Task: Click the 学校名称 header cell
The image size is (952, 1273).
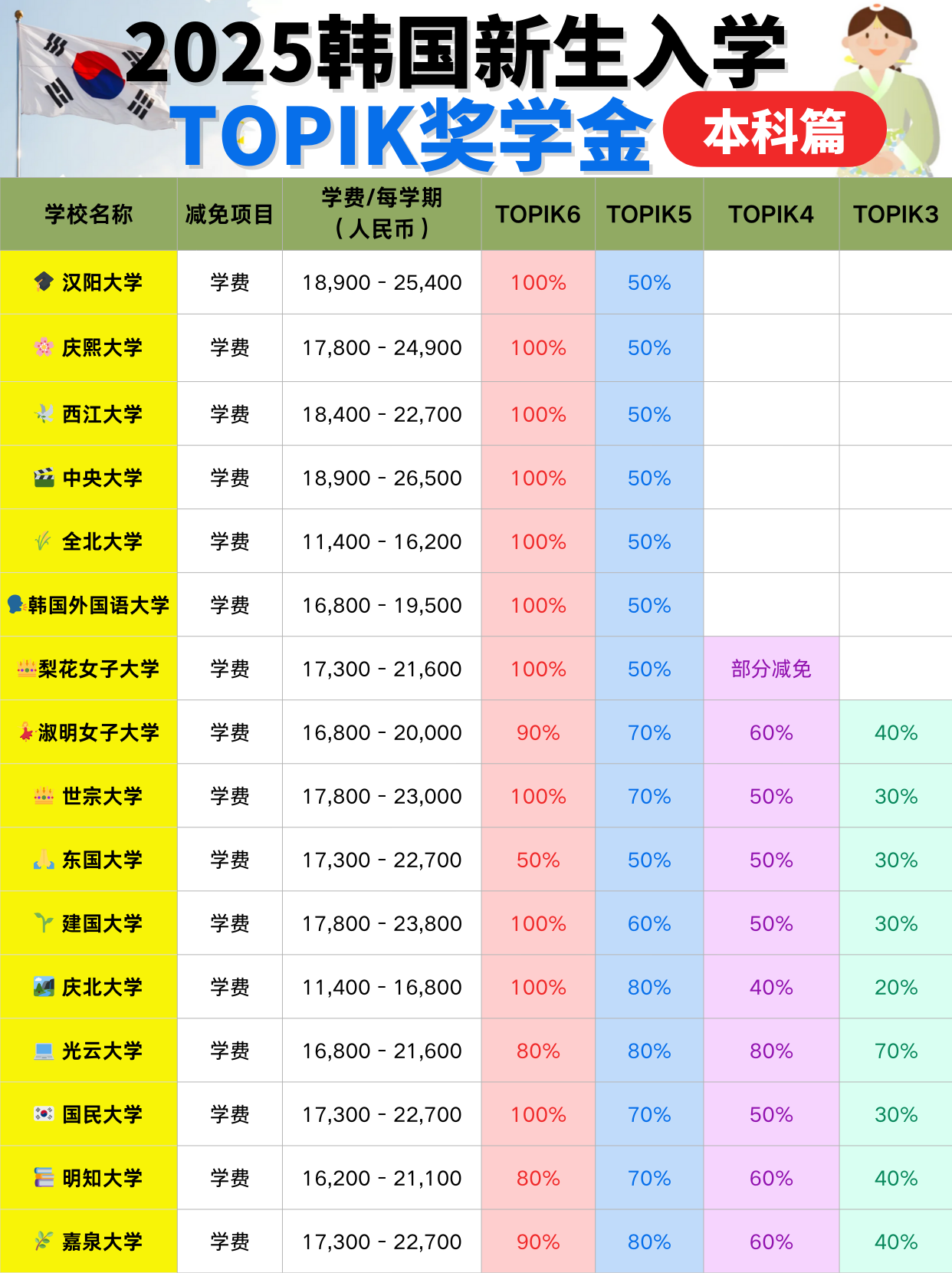Action: click(x=88, y=214)
